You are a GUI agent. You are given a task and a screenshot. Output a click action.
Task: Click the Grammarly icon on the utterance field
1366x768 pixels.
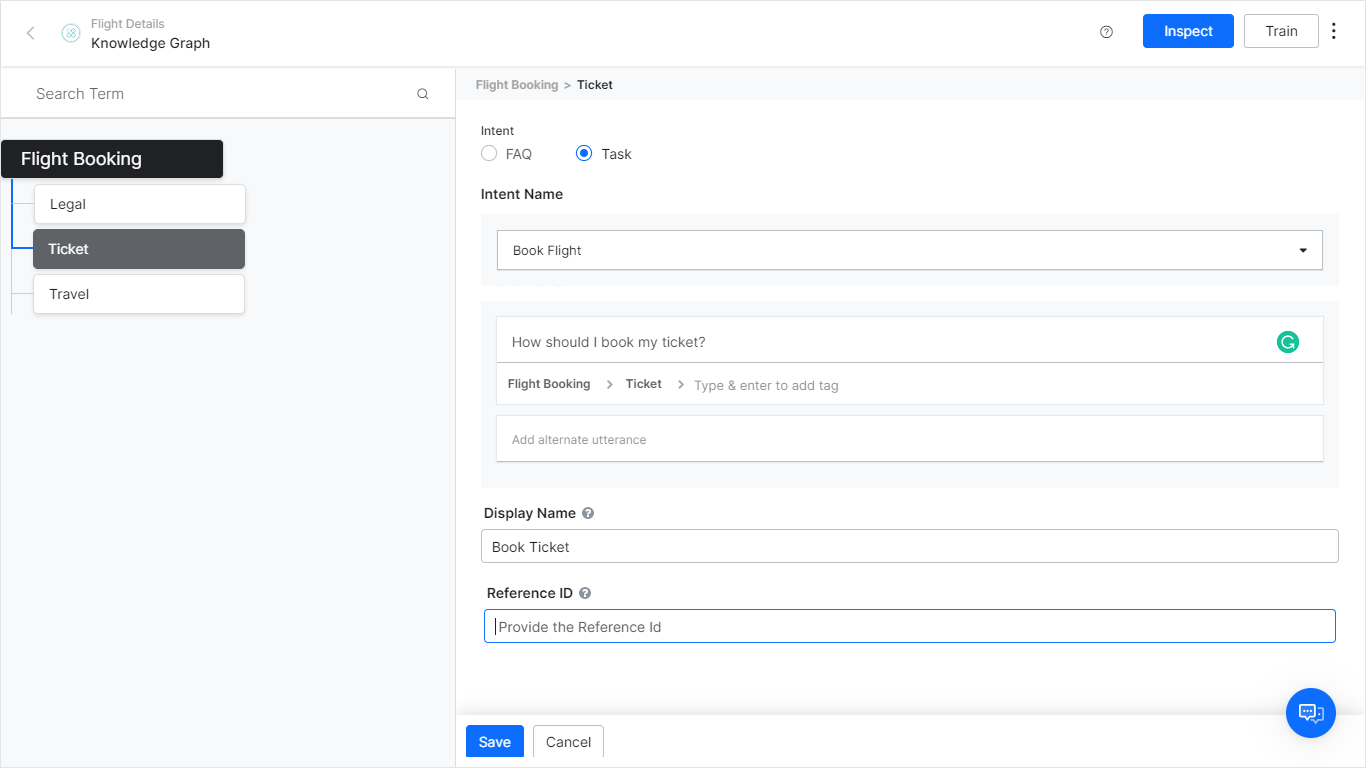click(x=1287, y=341)
